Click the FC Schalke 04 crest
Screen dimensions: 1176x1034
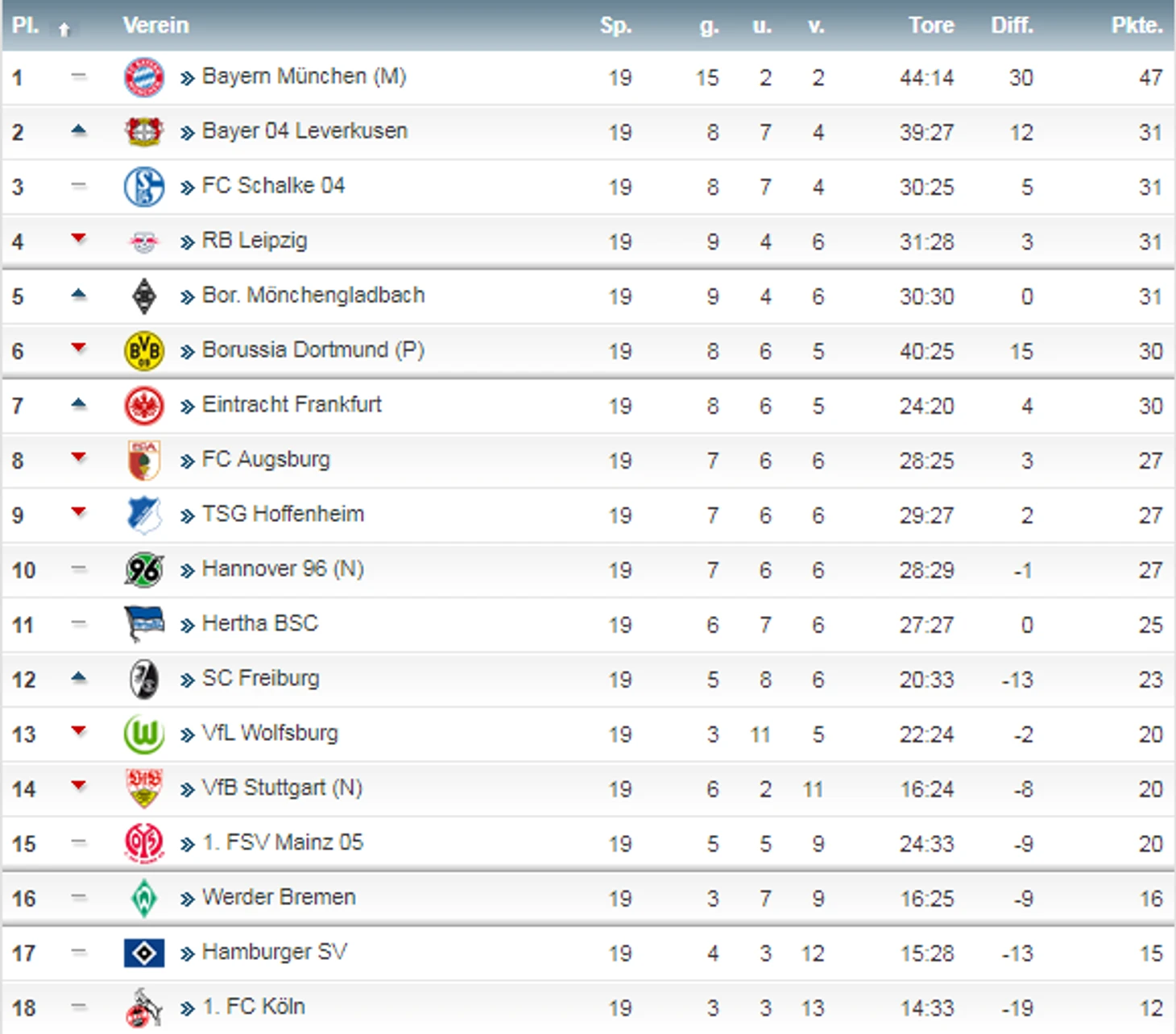coord(144,187)
